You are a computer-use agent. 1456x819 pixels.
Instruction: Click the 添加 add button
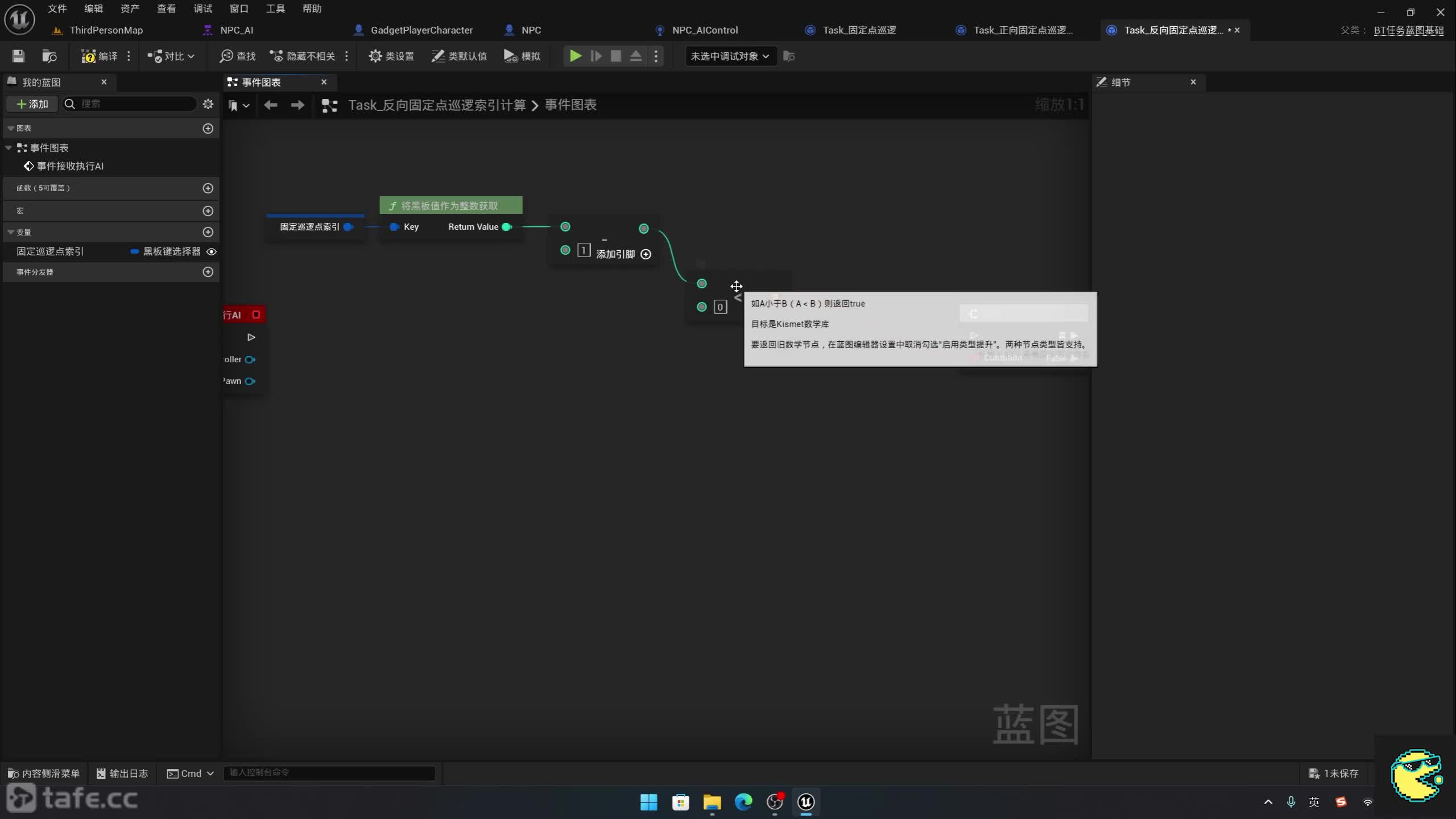pos(32,104)
